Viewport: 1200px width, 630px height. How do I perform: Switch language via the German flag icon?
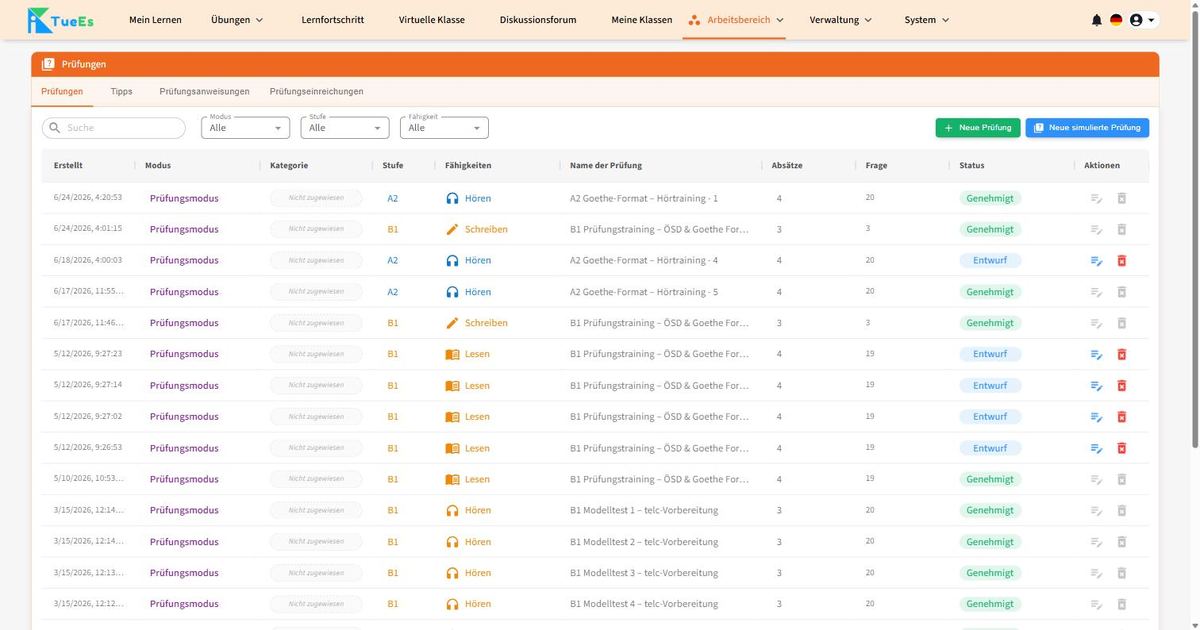[1116, 20]
